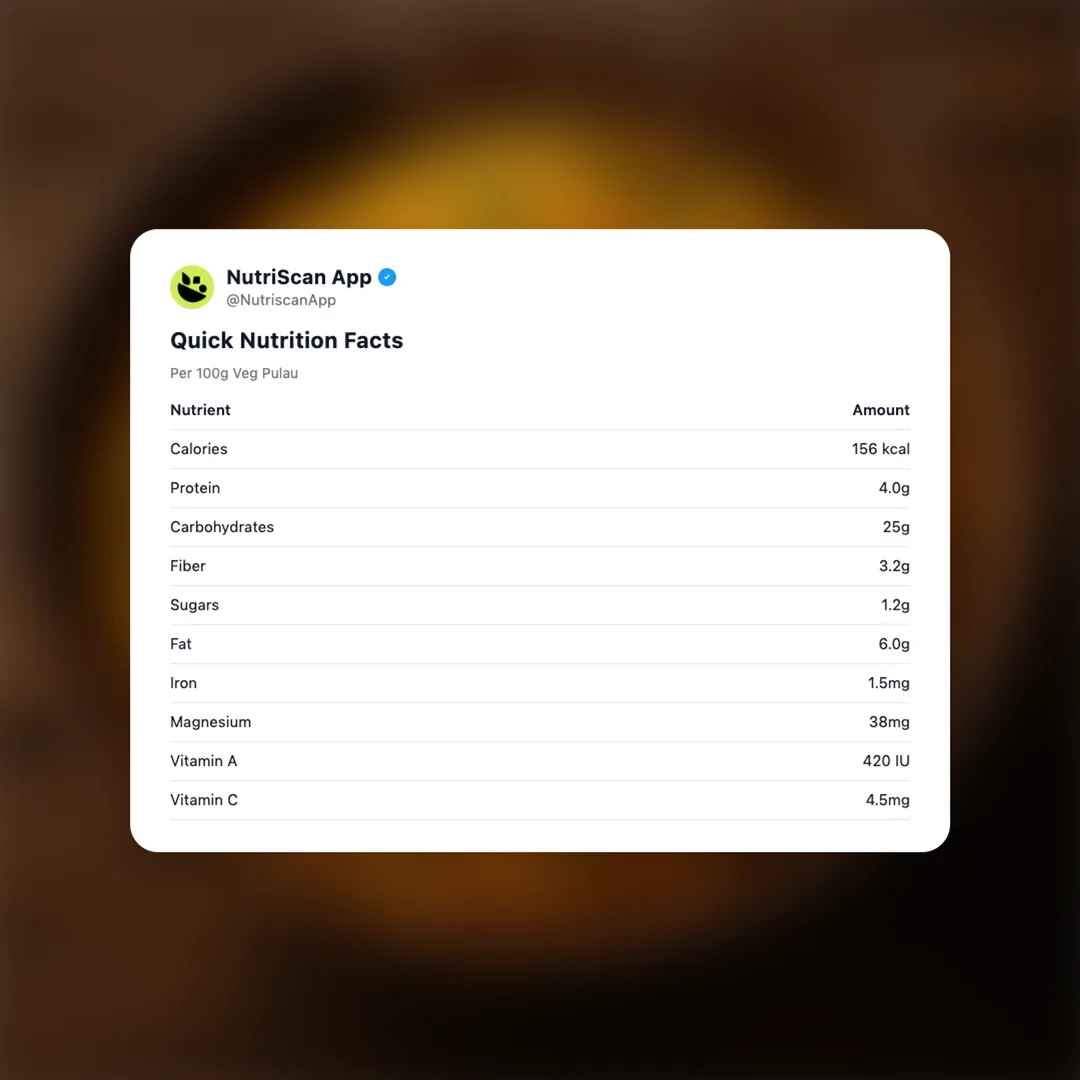Select the Quick Nutrition Facts heading
1080x1080 pixels.
point(286,340)
